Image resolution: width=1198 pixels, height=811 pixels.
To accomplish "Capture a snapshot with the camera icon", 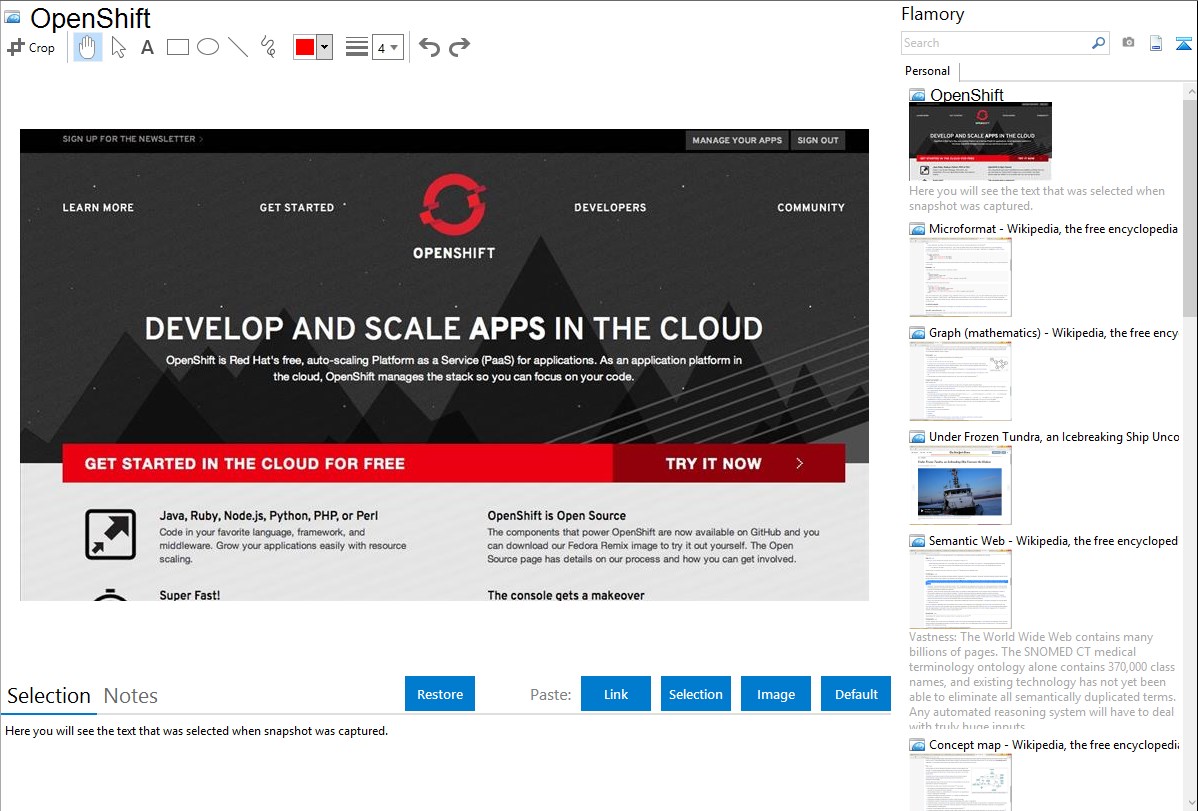I will pos(1128,43).
